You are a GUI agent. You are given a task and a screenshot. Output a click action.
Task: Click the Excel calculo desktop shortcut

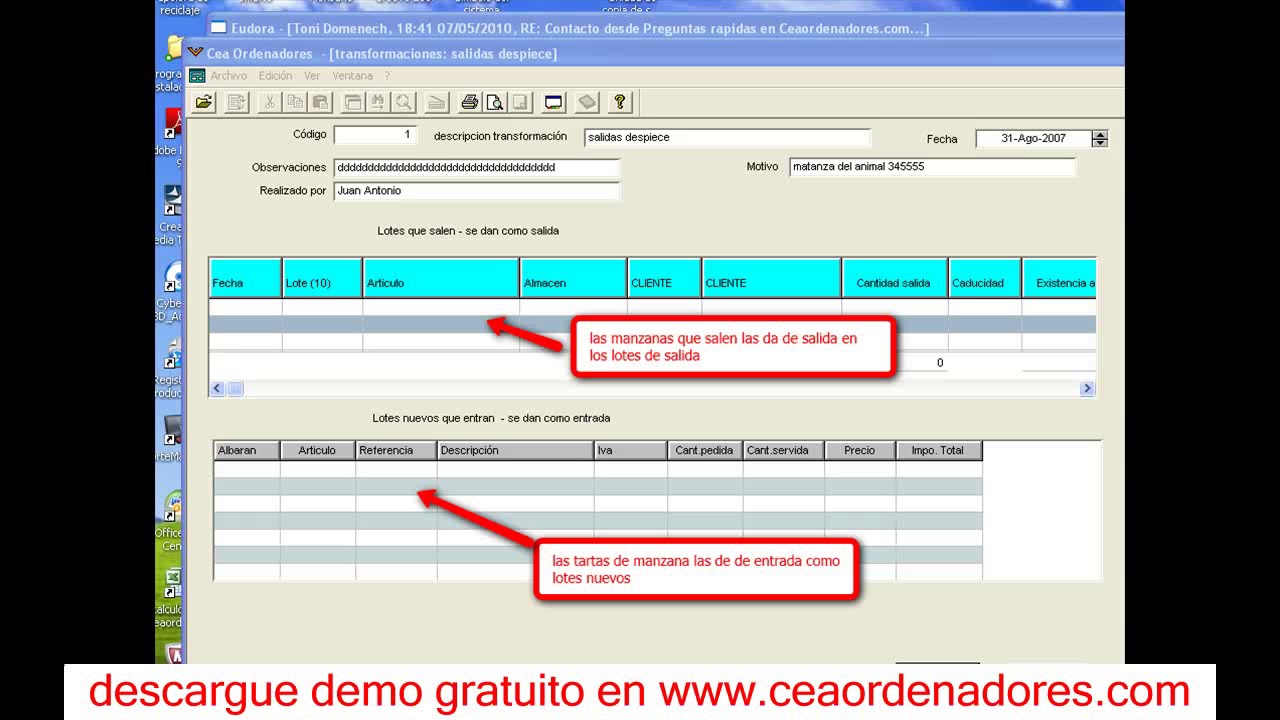click(173, 582)
